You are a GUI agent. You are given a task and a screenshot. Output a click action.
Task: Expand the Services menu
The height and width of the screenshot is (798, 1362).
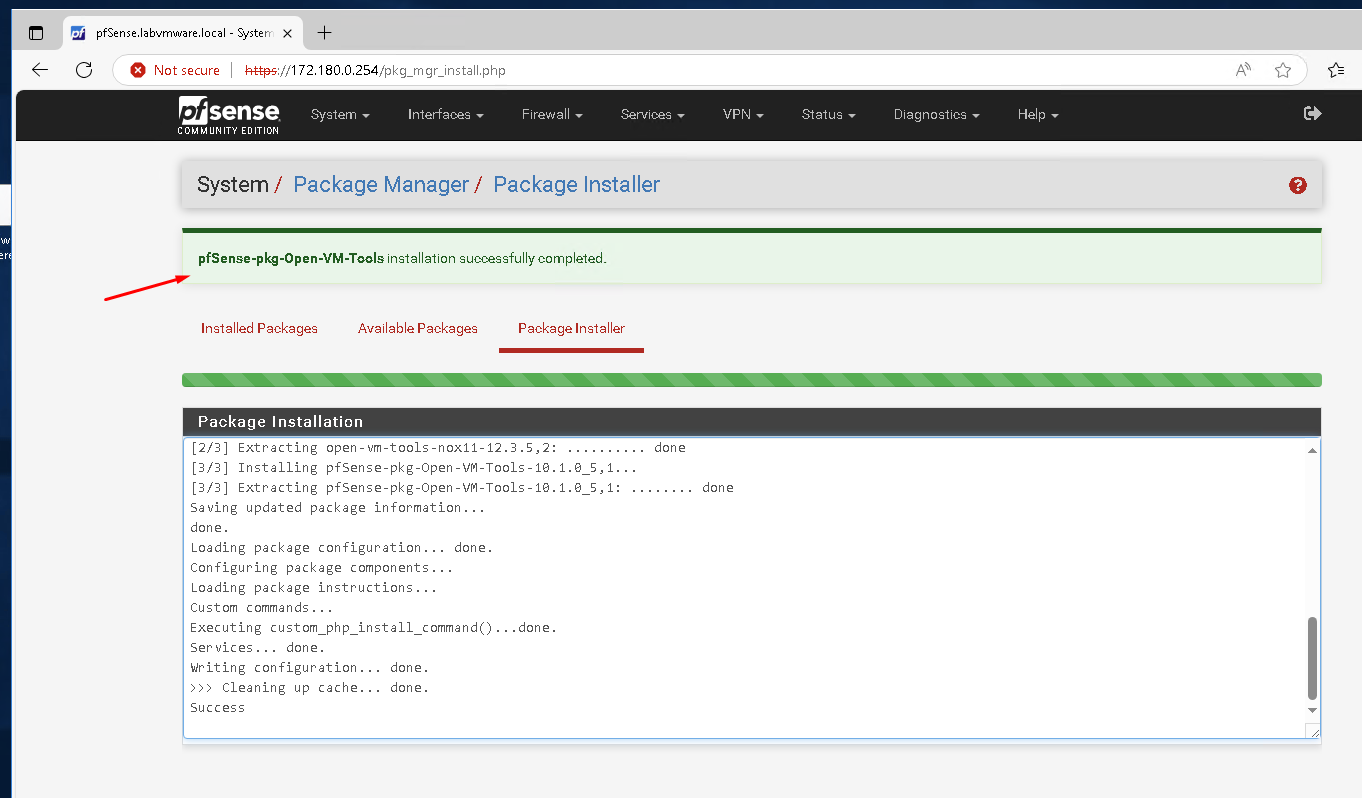(x=652, y=115)
